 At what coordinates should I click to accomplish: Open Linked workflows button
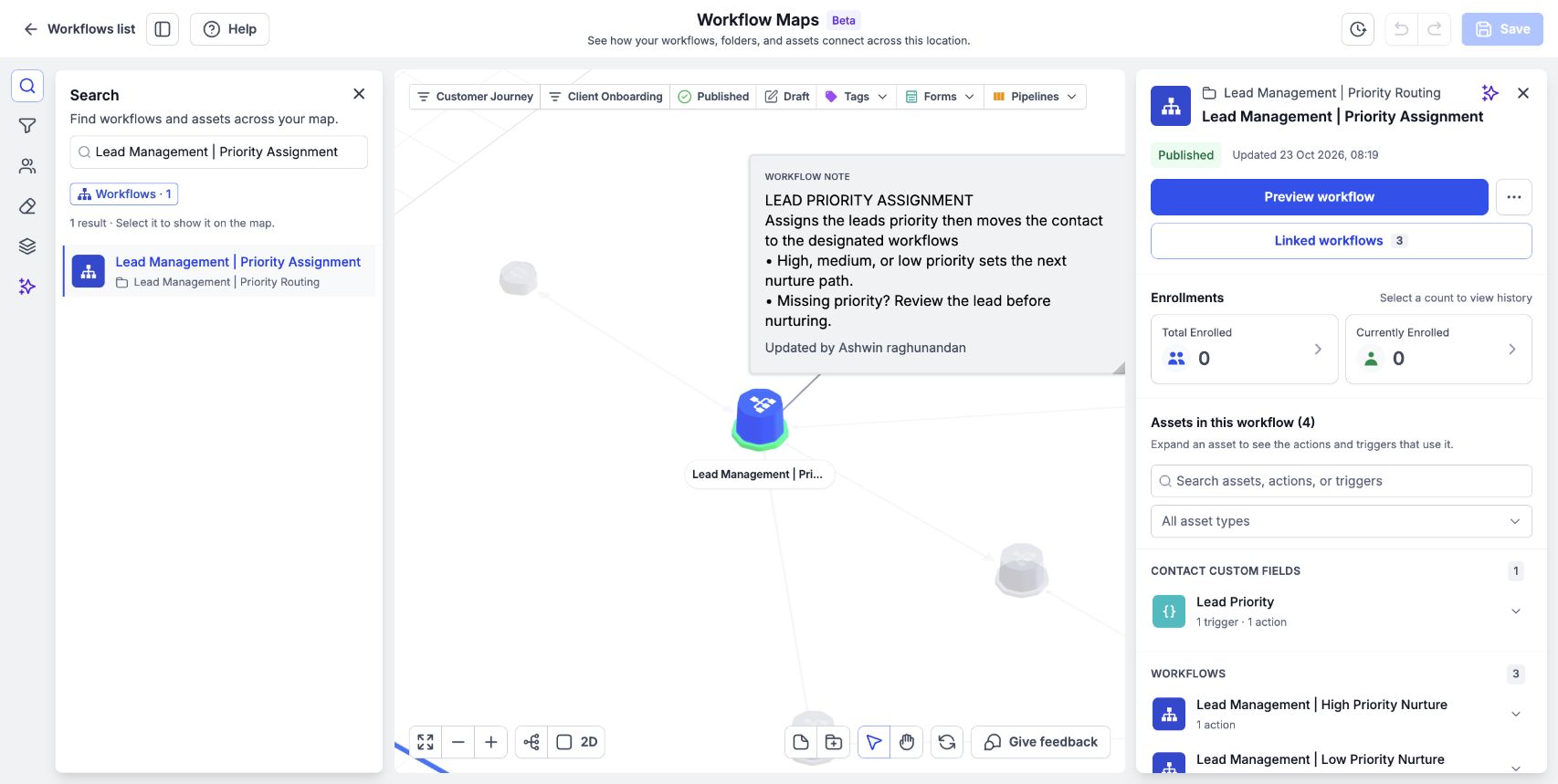pyautogui.click(x=1341, y=241)
